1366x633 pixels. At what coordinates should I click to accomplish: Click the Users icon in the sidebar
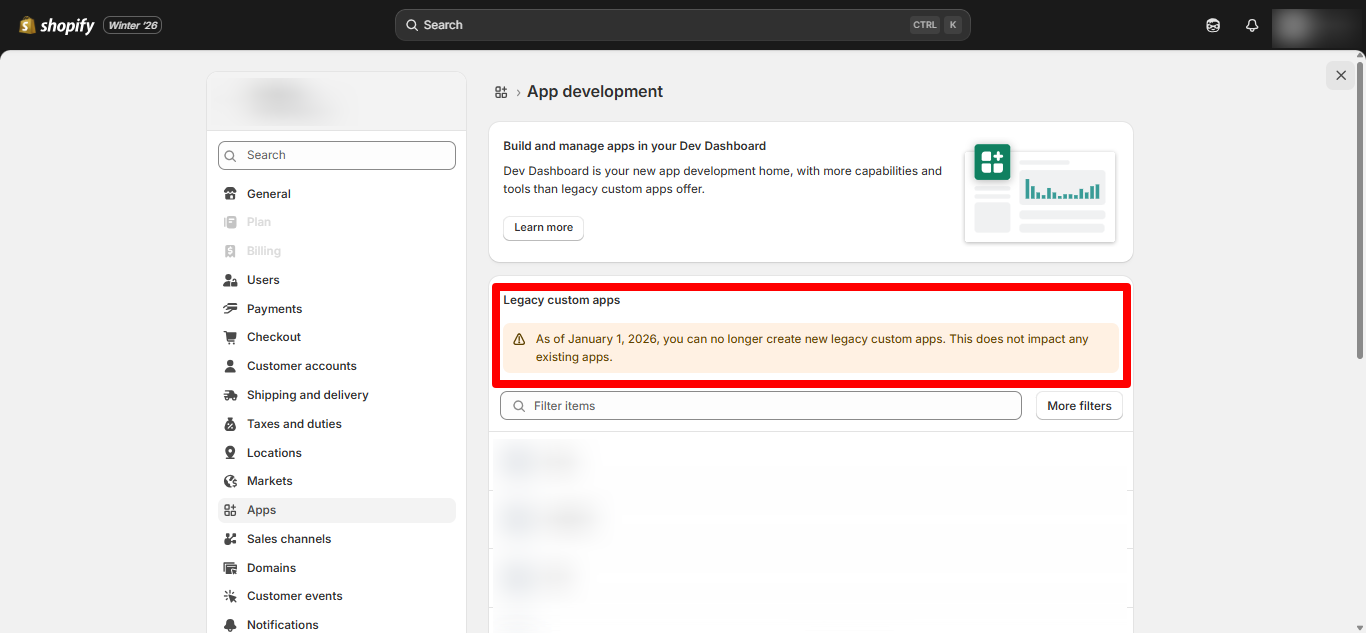231,279
